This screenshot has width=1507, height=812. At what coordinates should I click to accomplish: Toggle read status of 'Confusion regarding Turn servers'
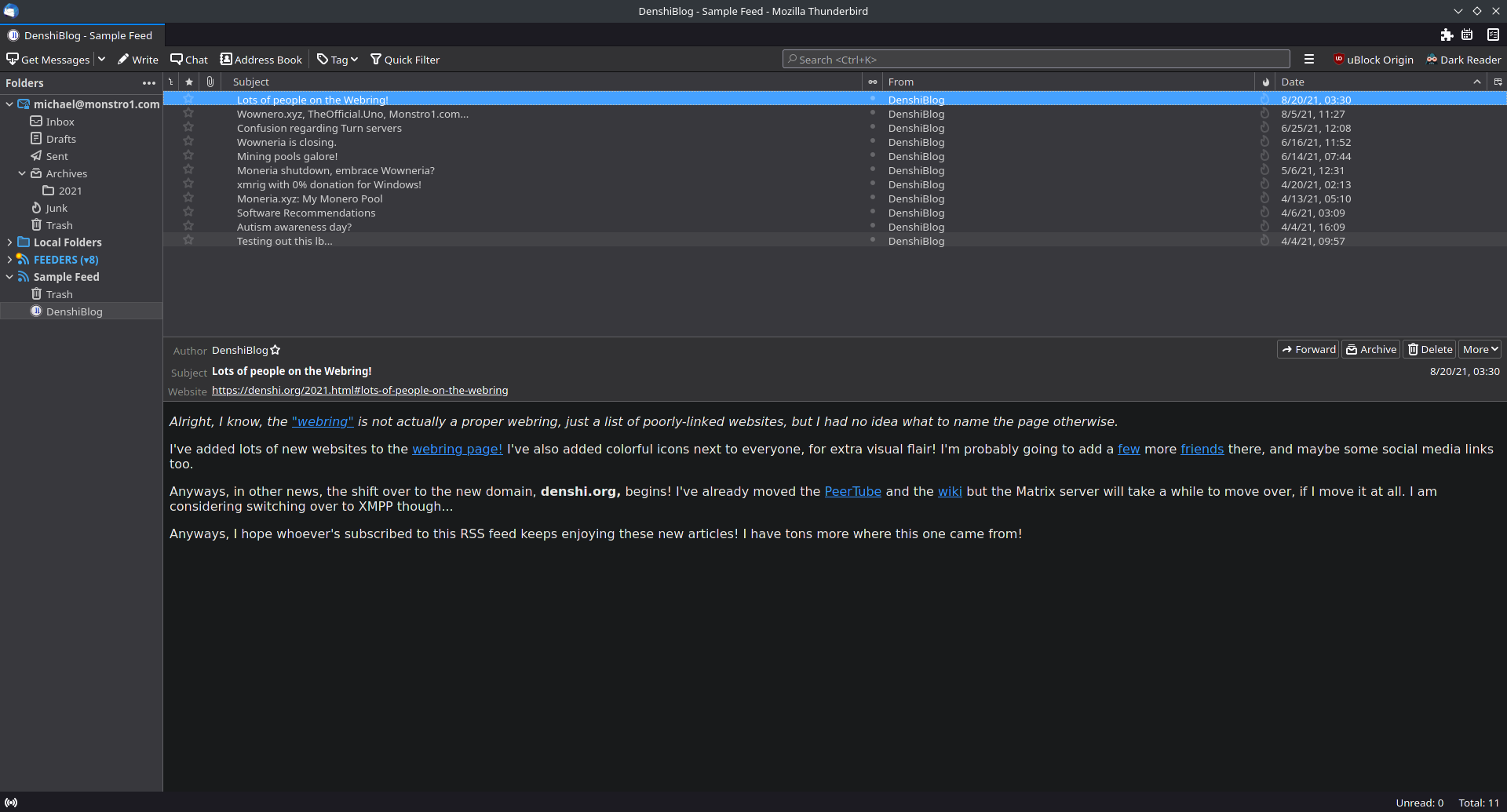[872, 127]
